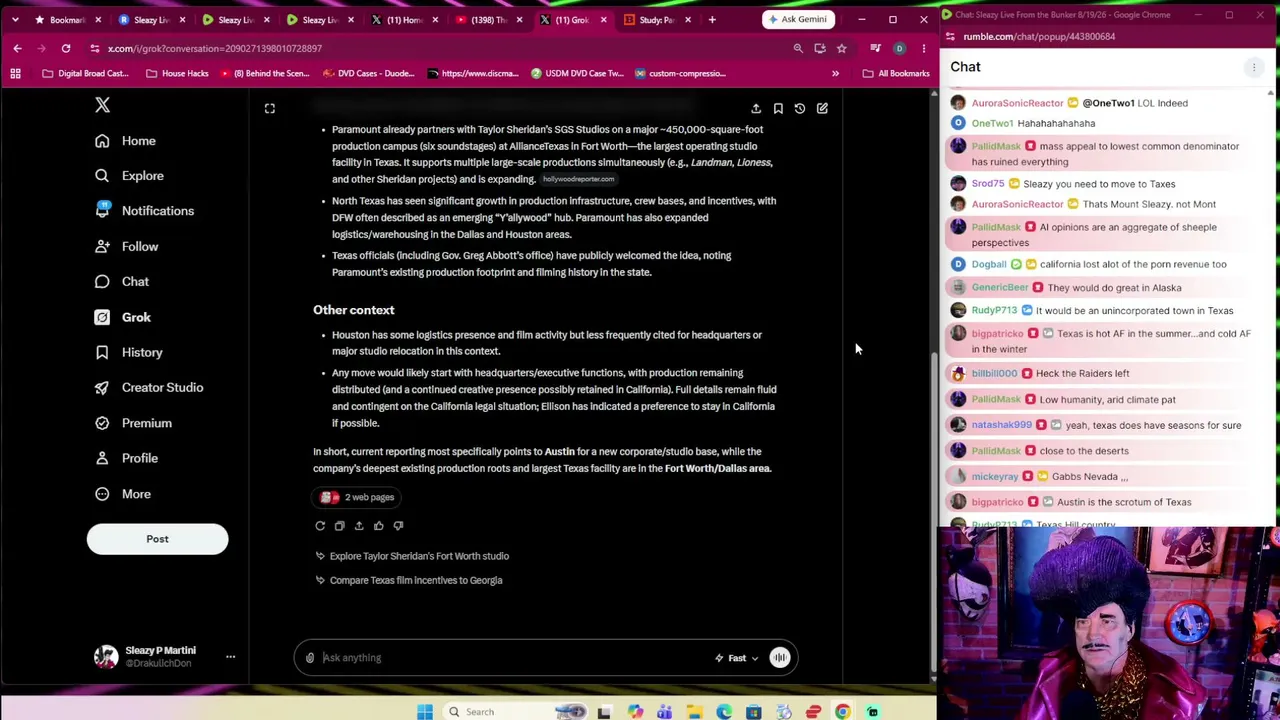This screenshot has height=720, width=1280.
Task: Open account options next to Sleazy P Martini
Action: 230,657
